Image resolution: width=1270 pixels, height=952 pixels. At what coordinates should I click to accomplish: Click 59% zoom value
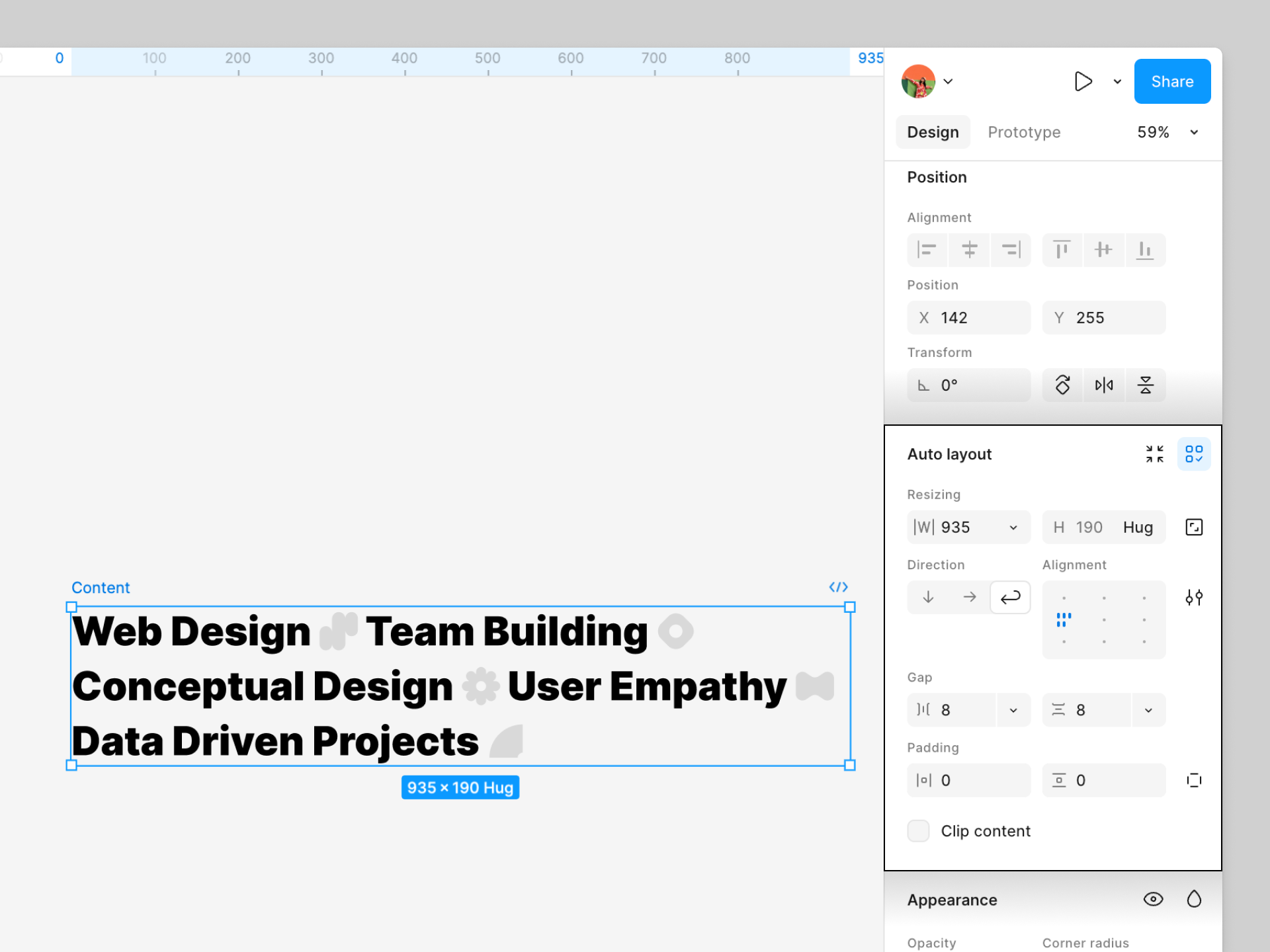(x=1153, y=132)
